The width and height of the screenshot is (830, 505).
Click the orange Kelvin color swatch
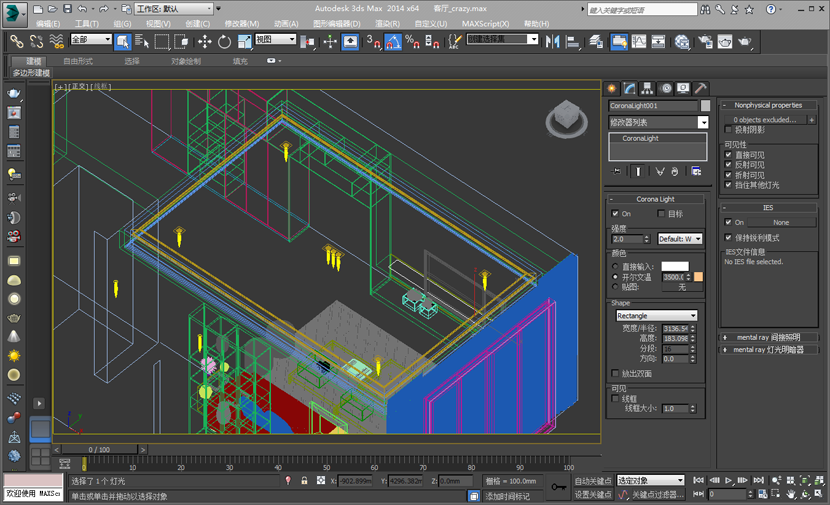coord(698,276)
